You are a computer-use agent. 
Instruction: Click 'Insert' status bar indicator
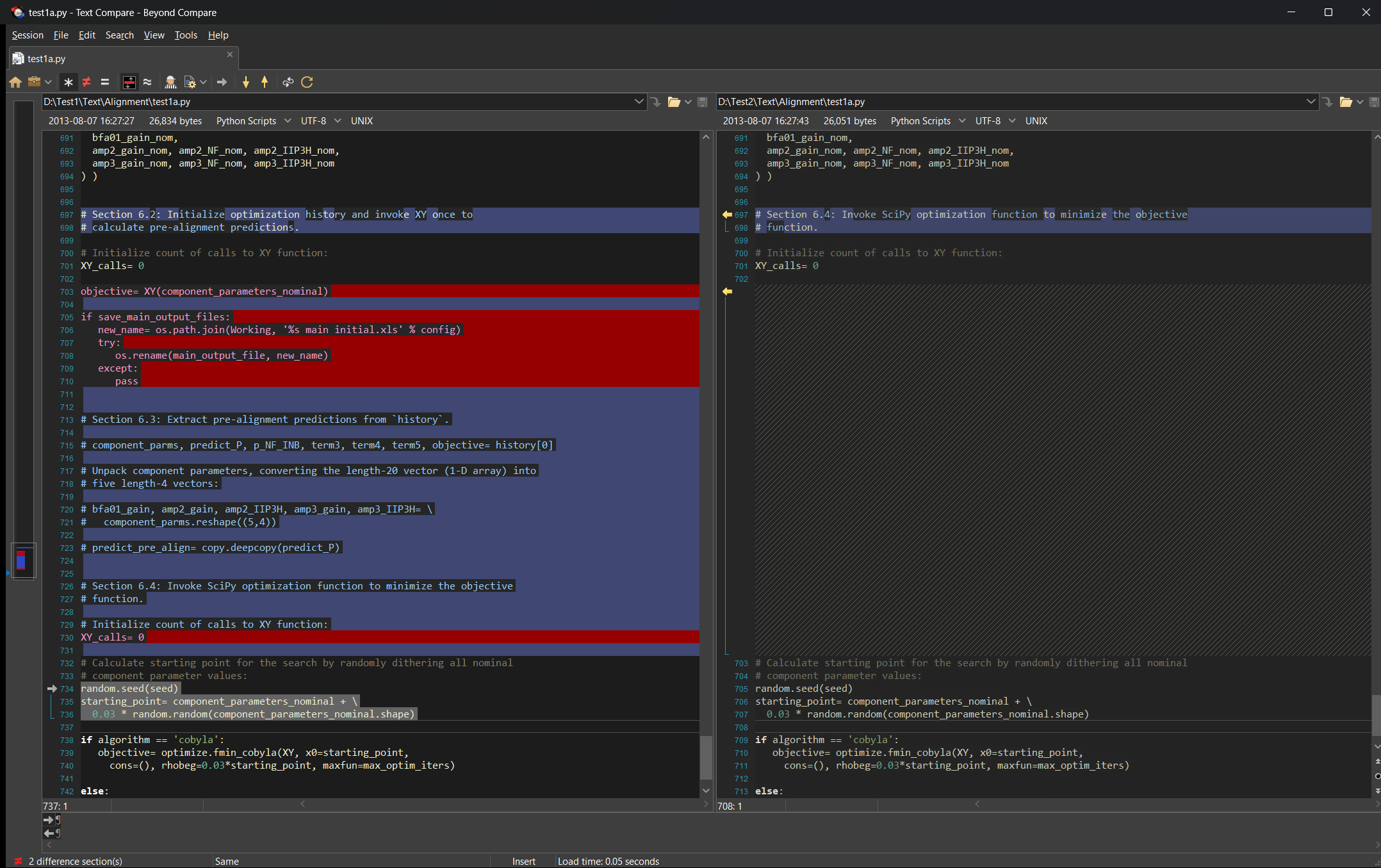tap(524, 862)
